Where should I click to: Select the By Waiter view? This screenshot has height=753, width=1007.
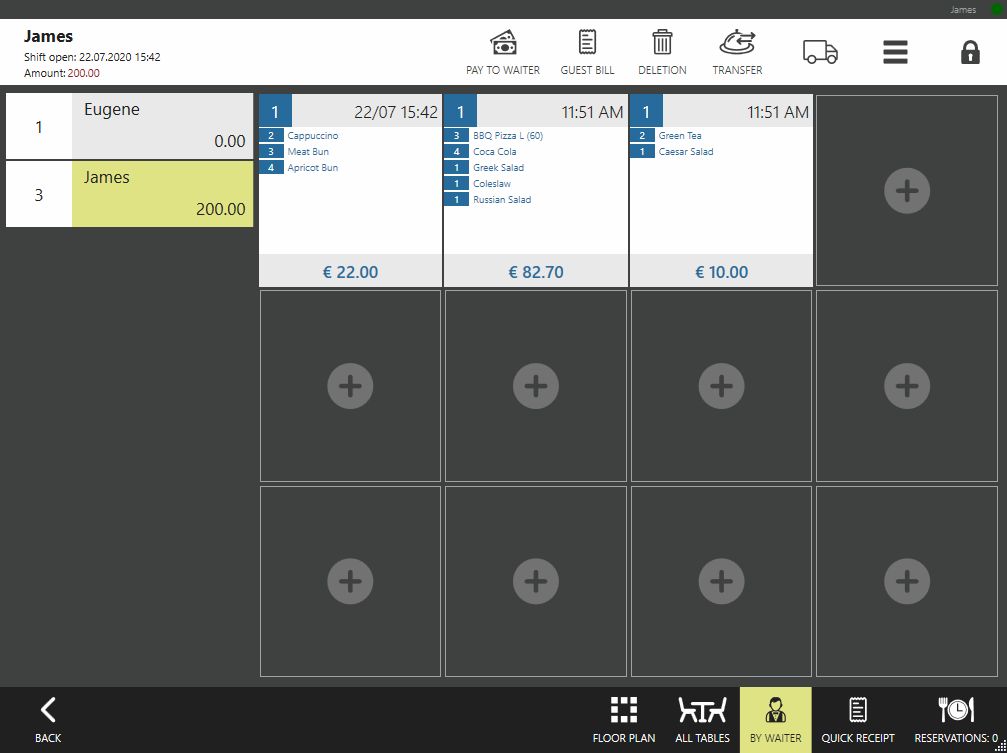pos(775,720)
